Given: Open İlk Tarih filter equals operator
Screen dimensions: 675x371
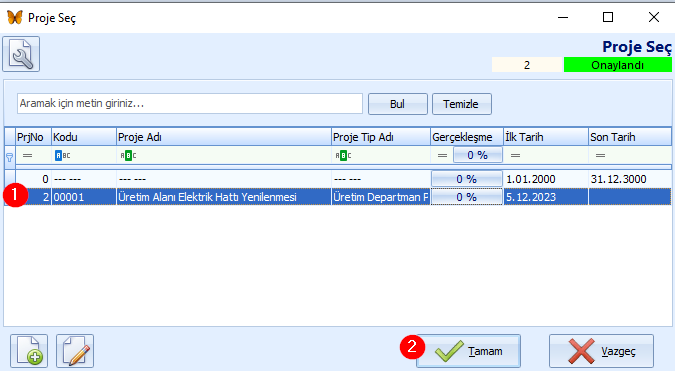Looking at the screenshot, I should (515, 155).
